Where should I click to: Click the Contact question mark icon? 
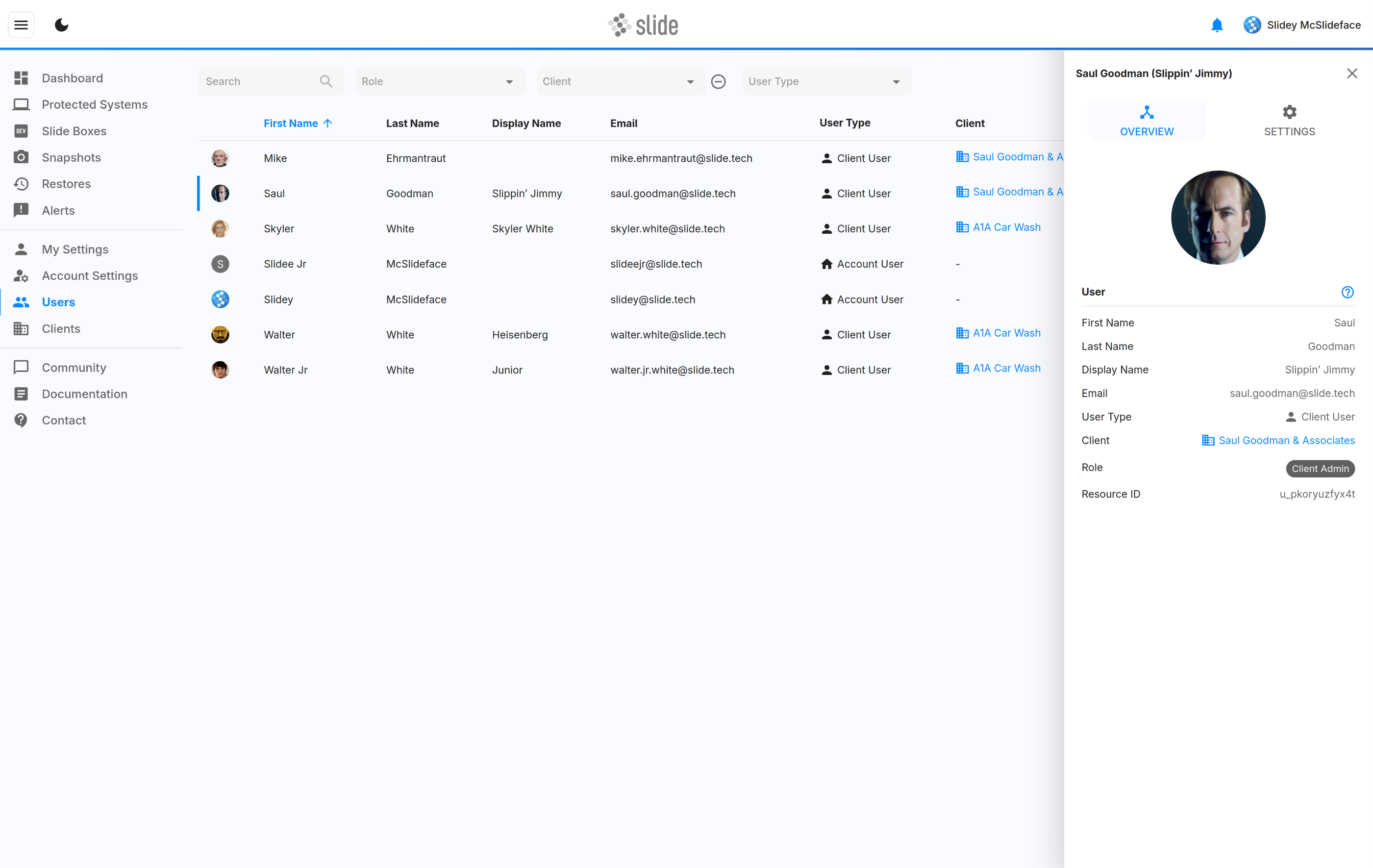21,420
